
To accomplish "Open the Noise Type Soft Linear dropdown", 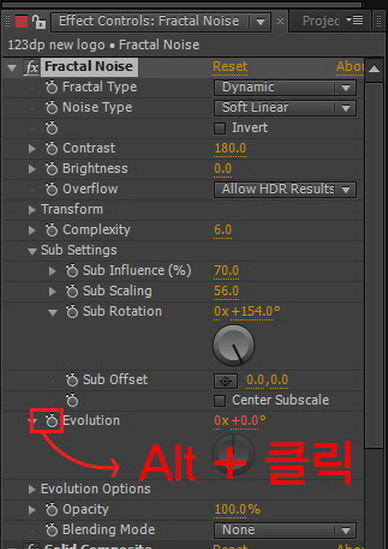I will [285, 108].
